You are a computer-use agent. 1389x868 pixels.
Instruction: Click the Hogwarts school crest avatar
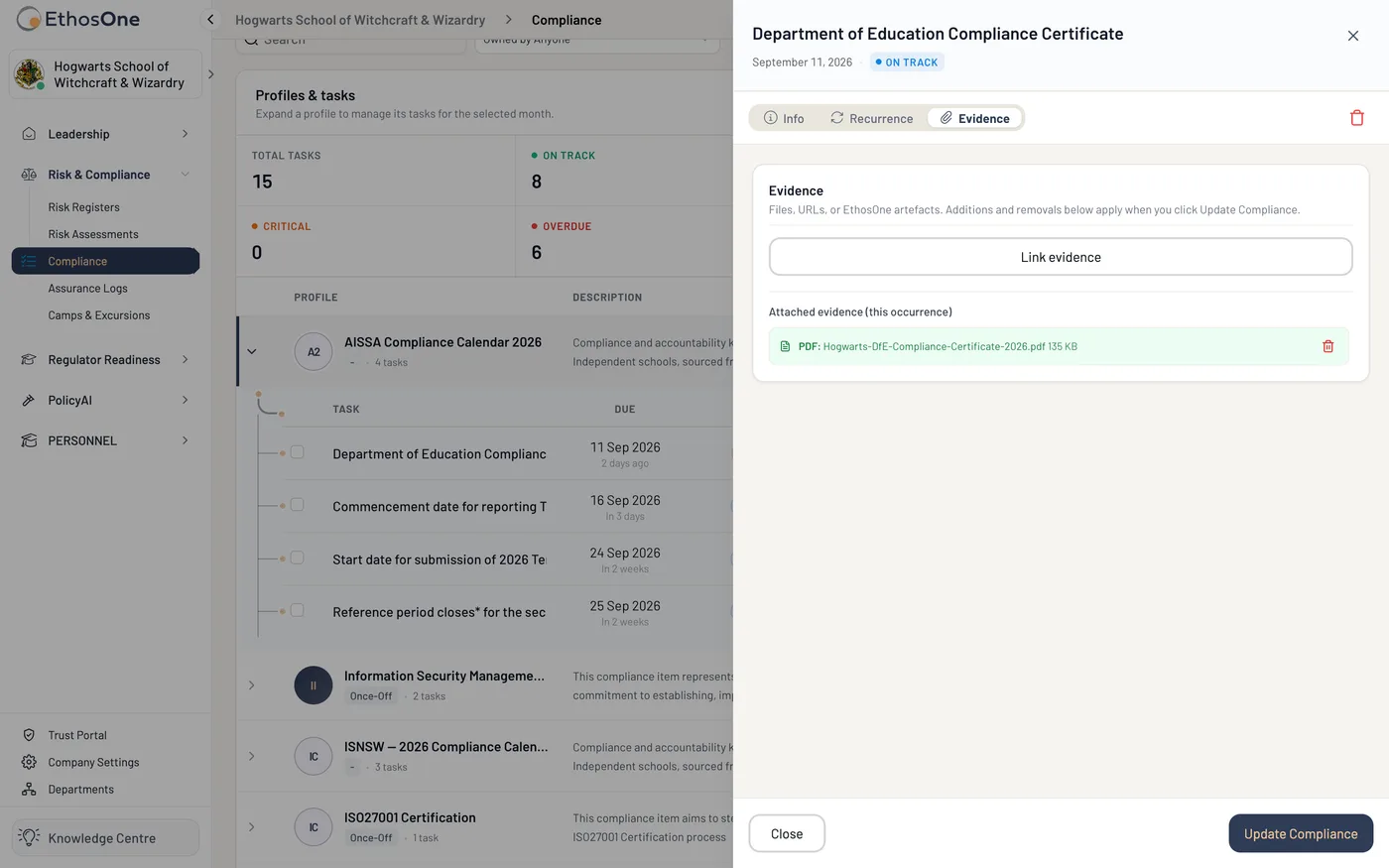30,74
